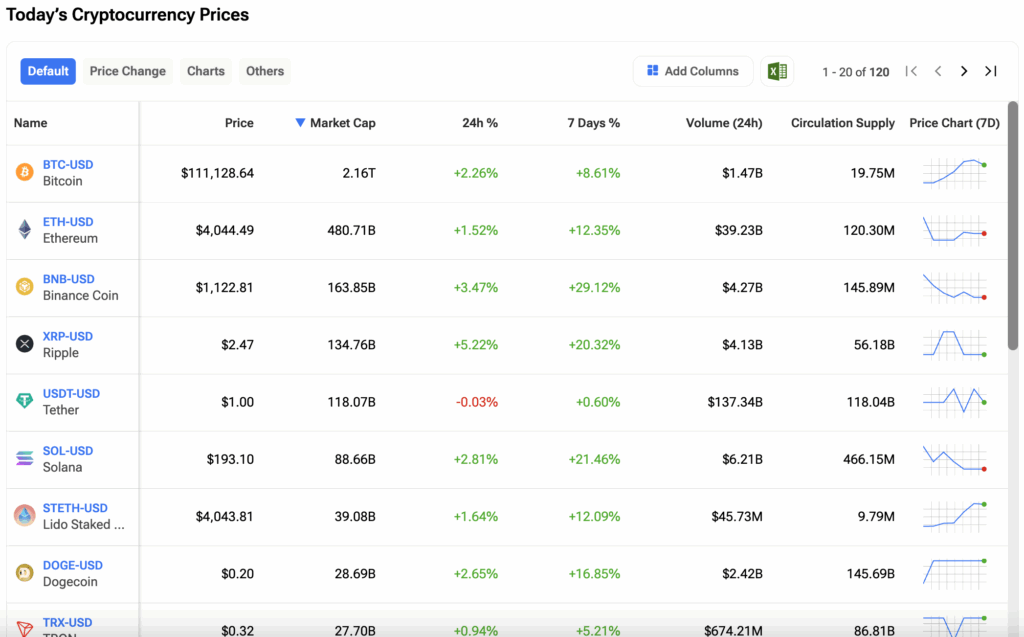Jump to the last page arrow

click(990, 71)
